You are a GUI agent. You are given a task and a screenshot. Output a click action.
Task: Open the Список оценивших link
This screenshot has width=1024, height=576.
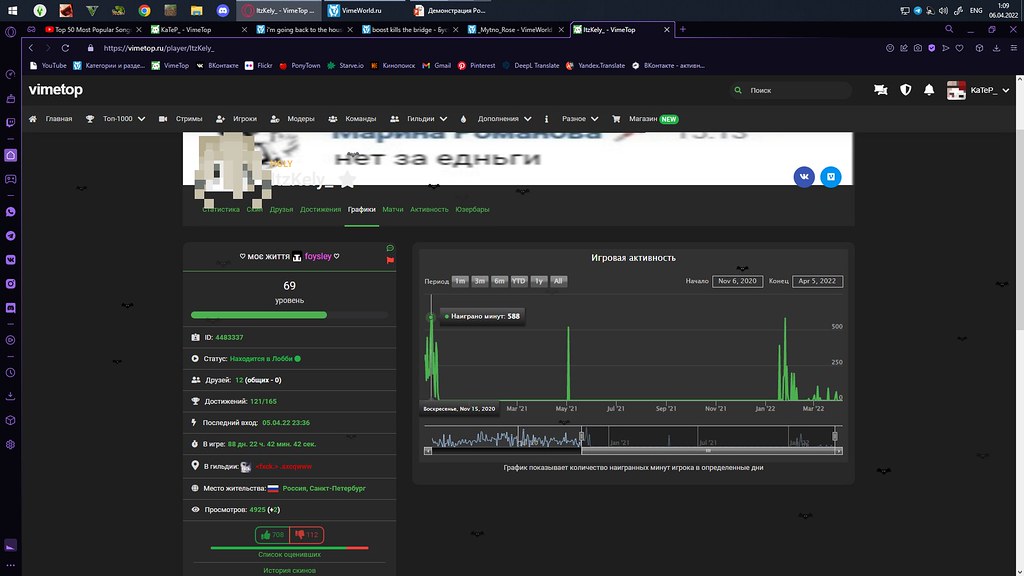click(289, 554)
